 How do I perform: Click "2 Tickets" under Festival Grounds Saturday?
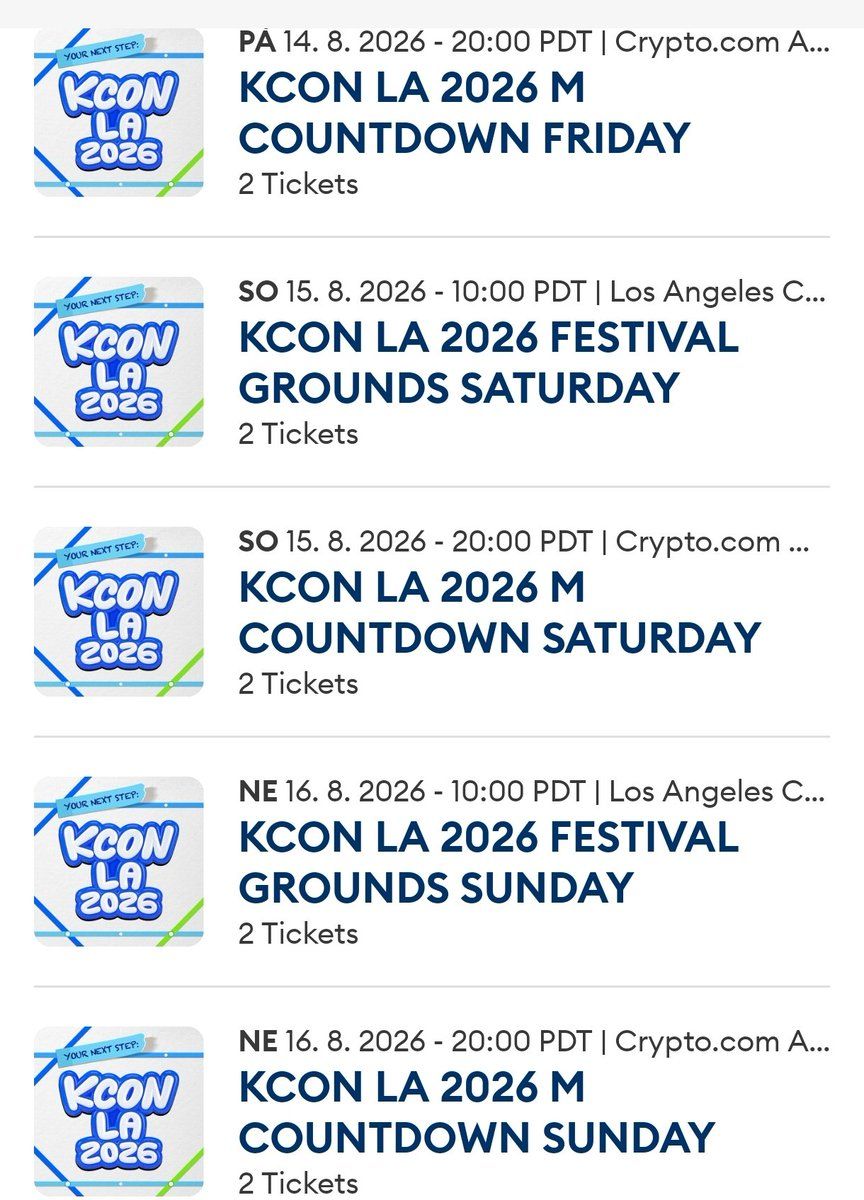tap(298, 434)
